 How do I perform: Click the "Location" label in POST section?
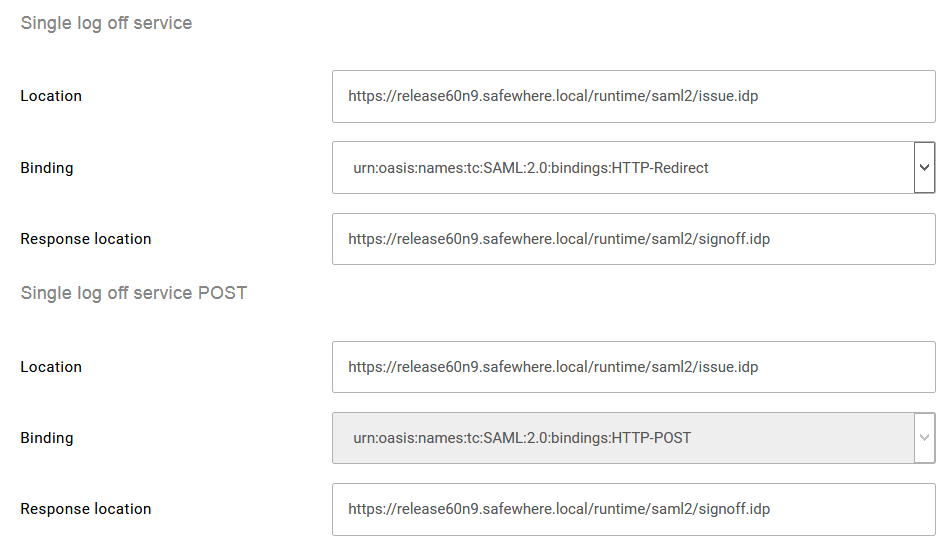point(51,367)
